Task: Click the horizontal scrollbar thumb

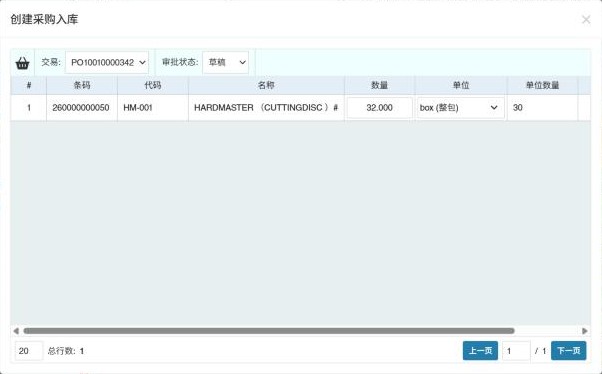Action: (x=269, y=331)
